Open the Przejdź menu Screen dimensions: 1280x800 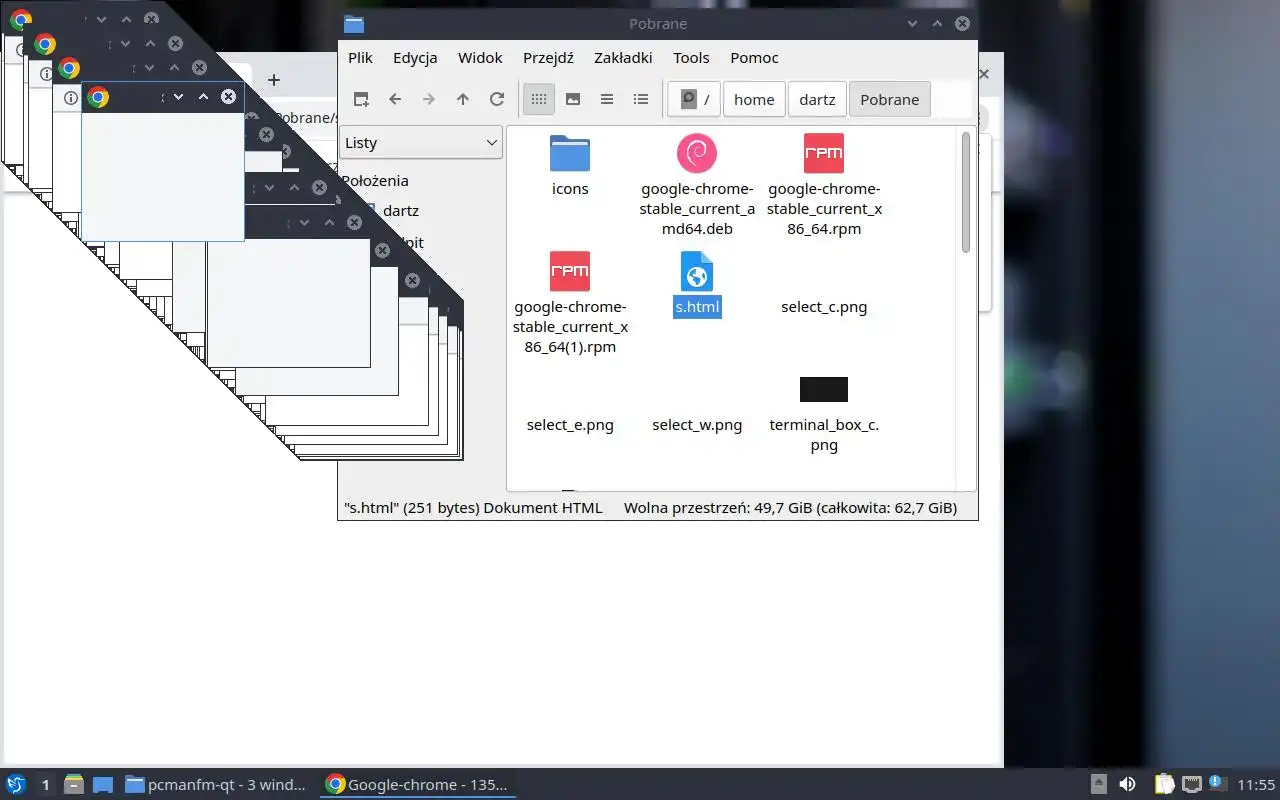point(548,58)
